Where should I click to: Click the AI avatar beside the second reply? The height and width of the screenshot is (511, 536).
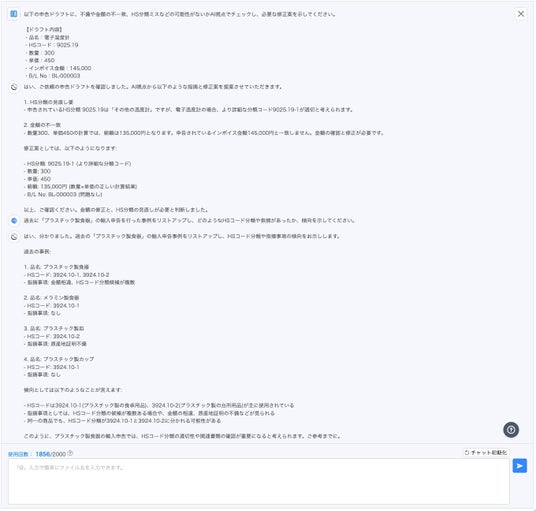[14, 237]
